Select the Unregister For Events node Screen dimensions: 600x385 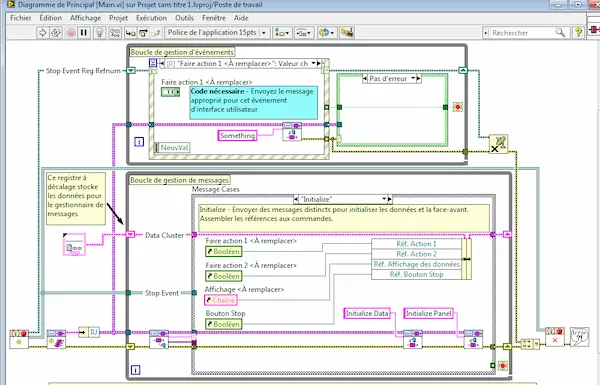coord(499,144)
